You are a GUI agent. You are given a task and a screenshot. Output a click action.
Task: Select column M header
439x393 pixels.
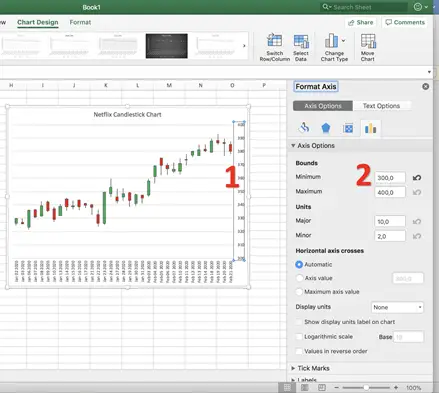pos(169,86)
